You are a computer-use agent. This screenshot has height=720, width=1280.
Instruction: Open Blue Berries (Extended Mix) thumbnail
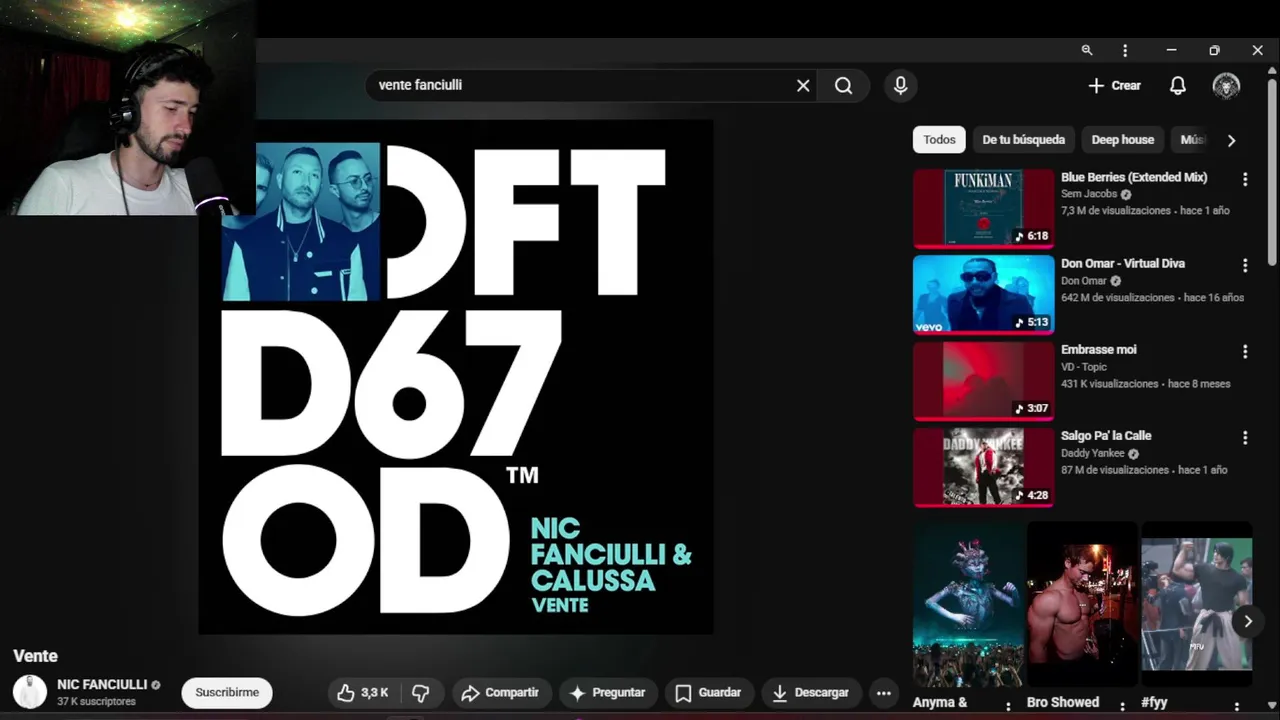coord(984,208)
